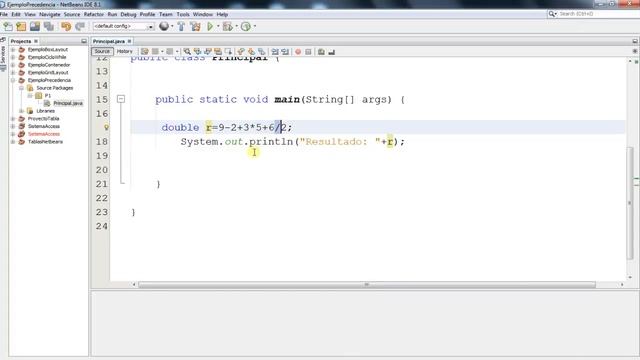Click the Debug Project icon
Image resolution: width=640 pixels, height=360 pixels.
pyautogui.click(x=228, y=27)
